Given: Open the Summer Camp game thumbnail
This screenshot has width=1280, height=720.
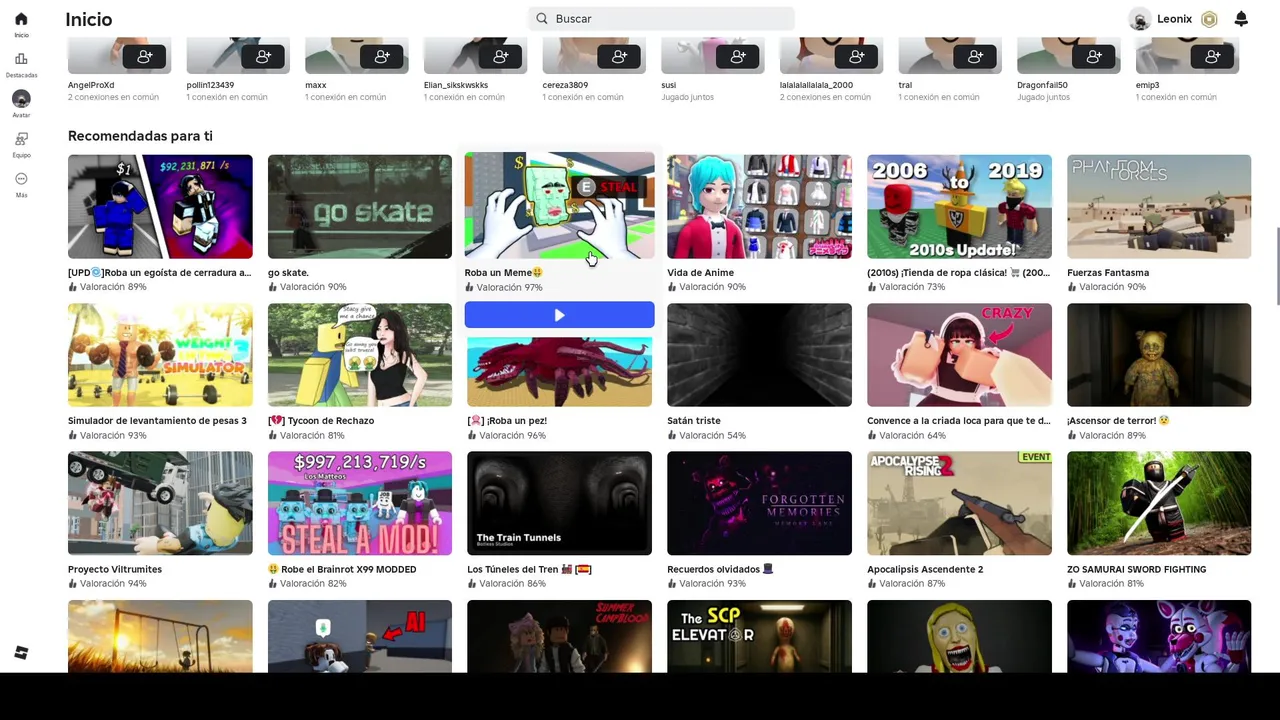Looking at the screenshot, I should [x=559, y=636].
